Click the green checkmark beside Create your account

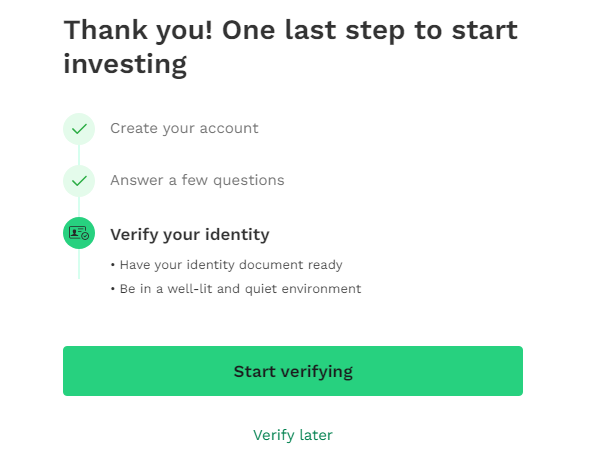click(x=79, y=129)
